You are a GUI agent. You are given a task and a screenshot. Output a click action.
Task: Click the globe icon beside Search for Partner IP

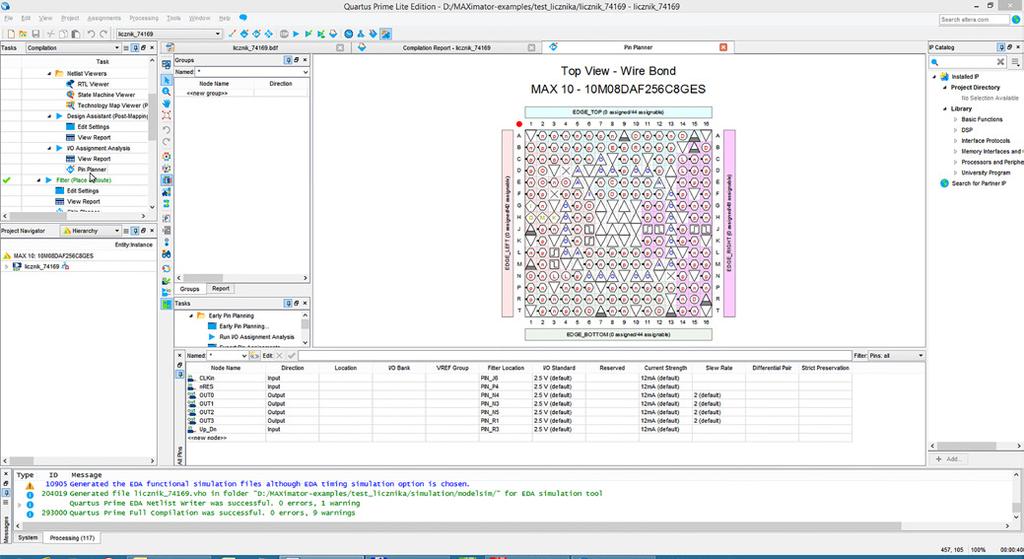[x=944, y=184]
